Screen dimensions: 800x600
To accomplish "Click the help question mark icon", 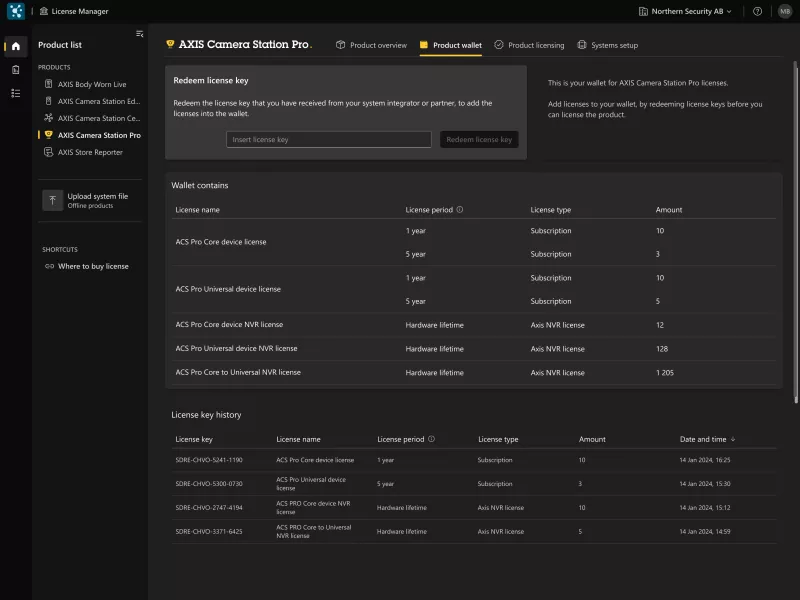I will pos(757,11).
